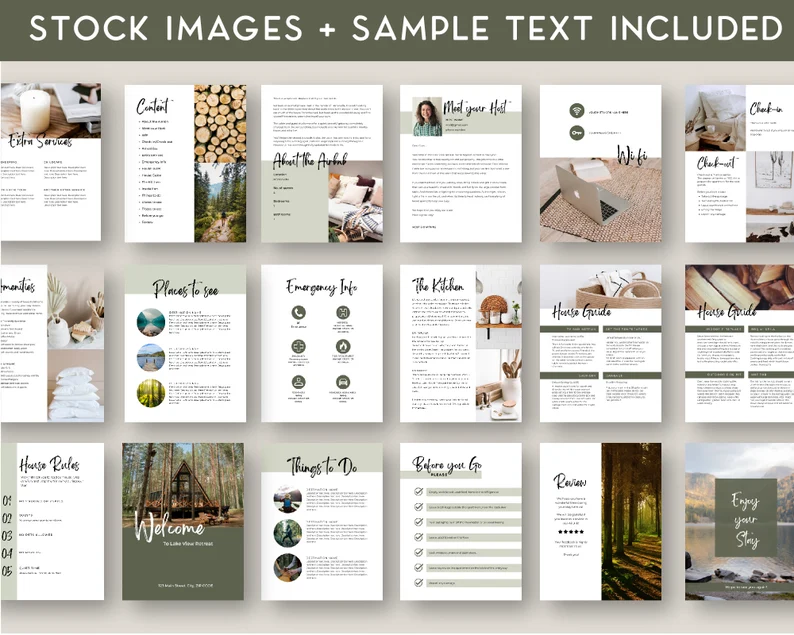Toggle the fourth Before You Go checkbox

tap(419, 537)
